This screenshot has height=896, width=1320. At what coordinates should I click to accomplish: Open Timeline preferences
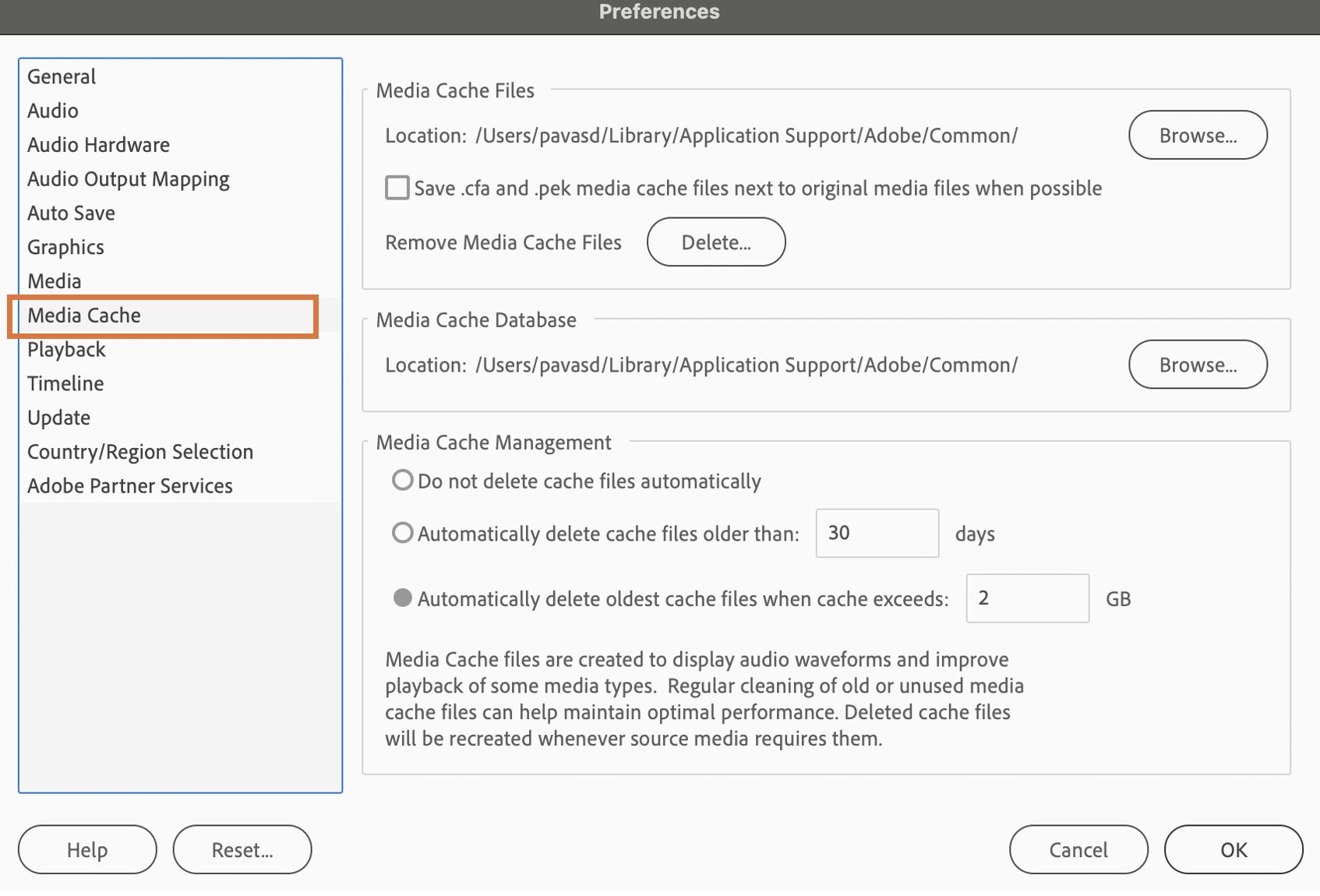click(65, 383)
